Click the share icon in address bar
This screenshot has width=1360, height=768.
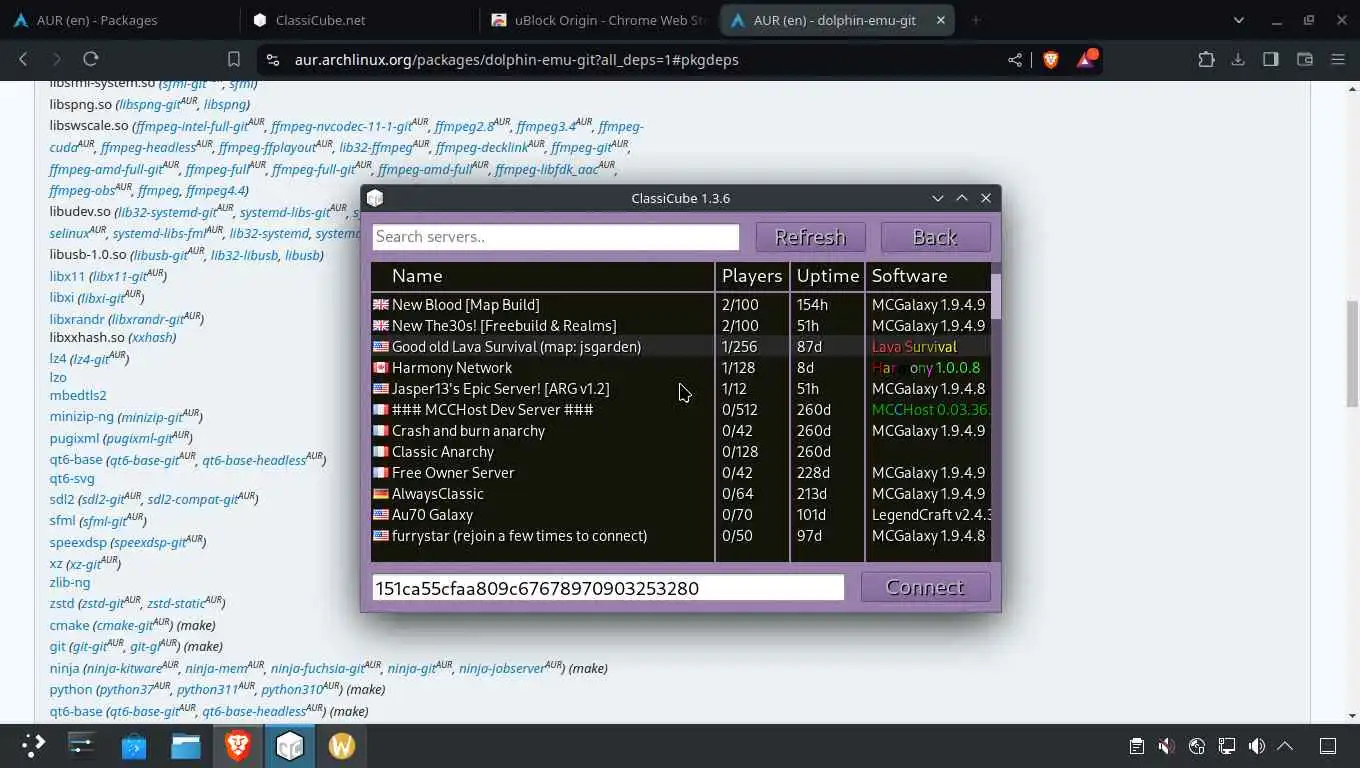[x=1015, y=60]
